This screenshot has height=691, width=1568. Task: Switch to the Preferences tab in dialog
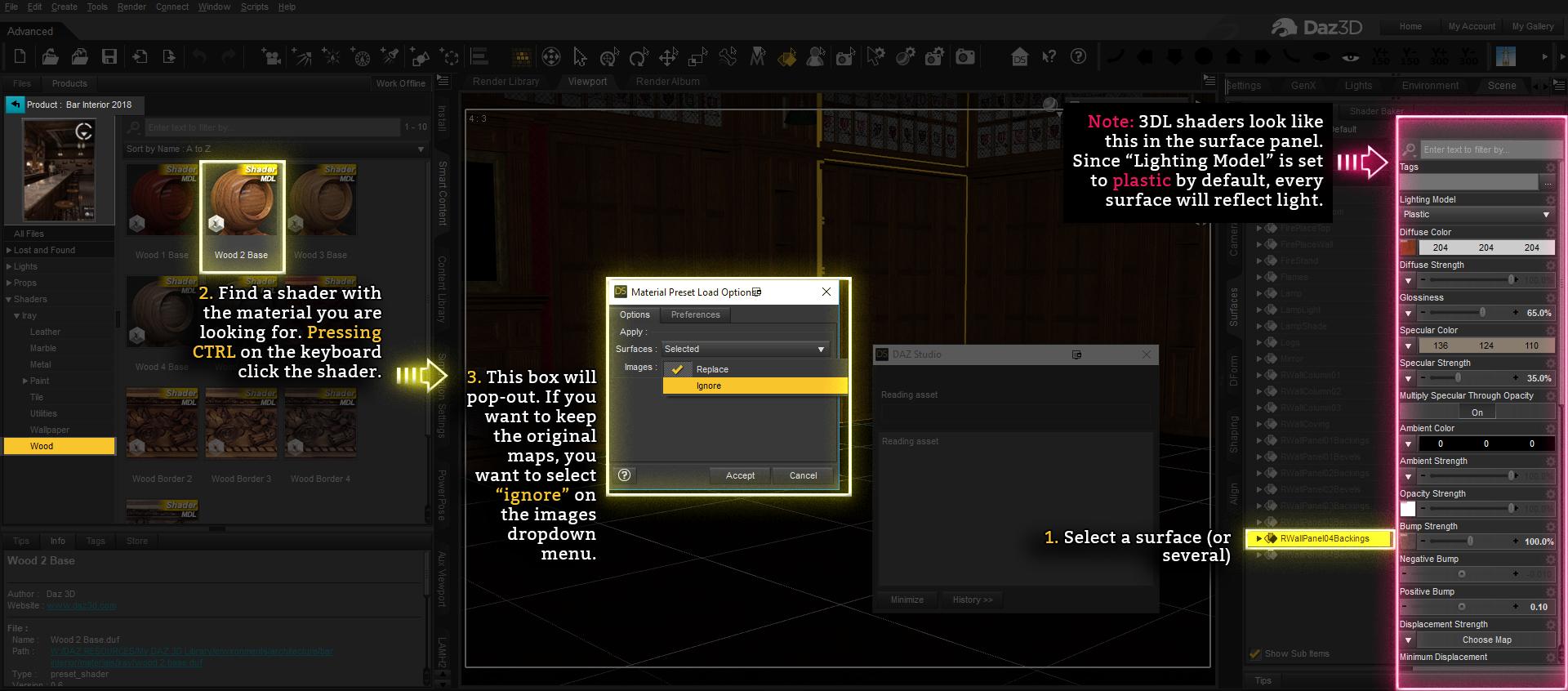tap(696, 314)
